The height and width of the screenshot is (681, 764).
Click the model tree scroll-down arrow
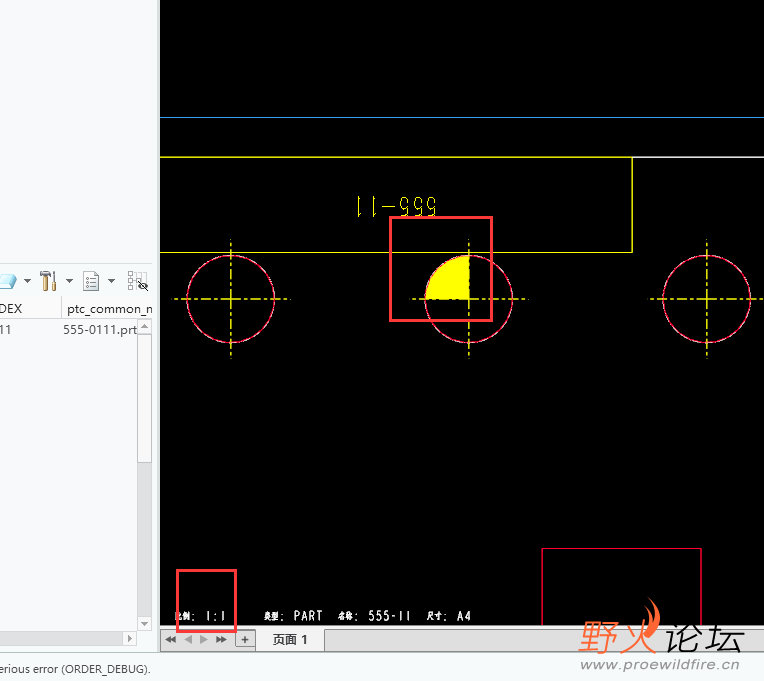tap(145, 624)
